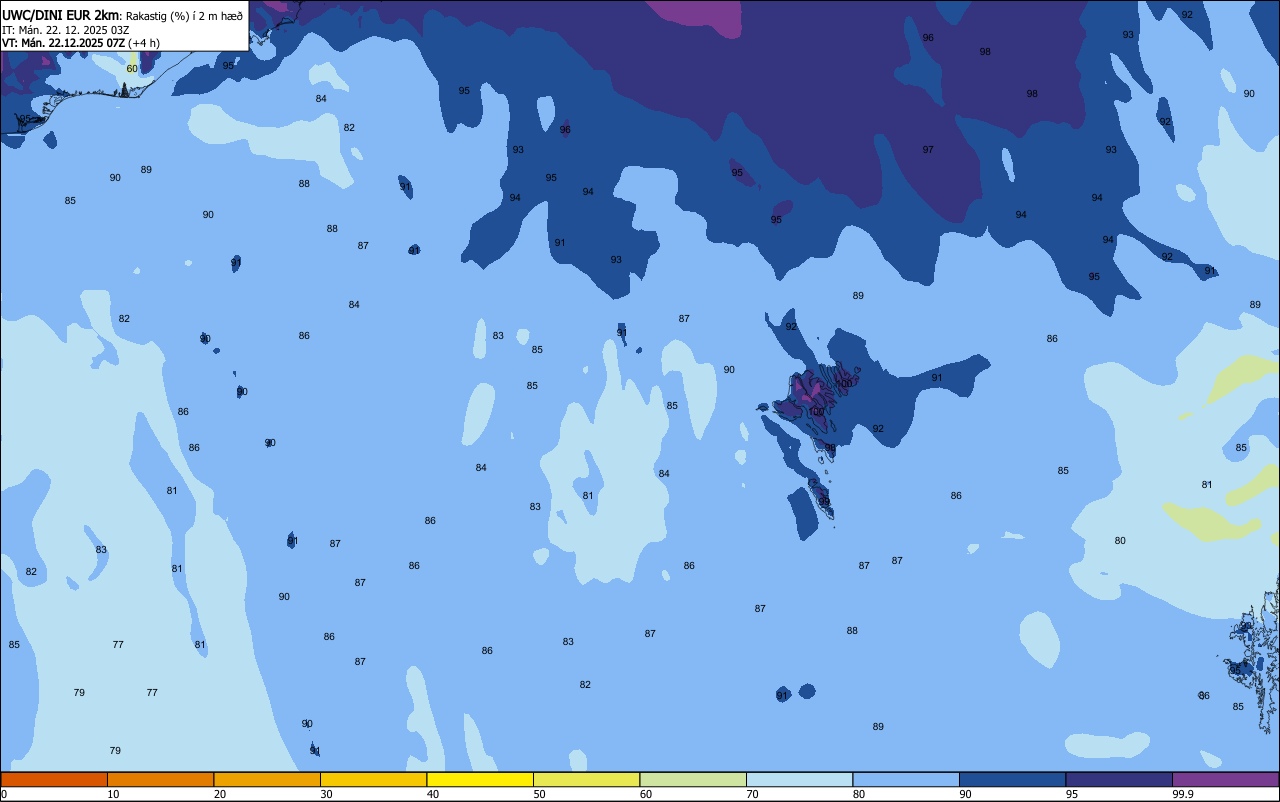The width and height of the screenshot is (1280, 802).
Task: Click the 'VT: Mán. 22.12.2025 07Z' line
Action: click(x=65, y=43)
